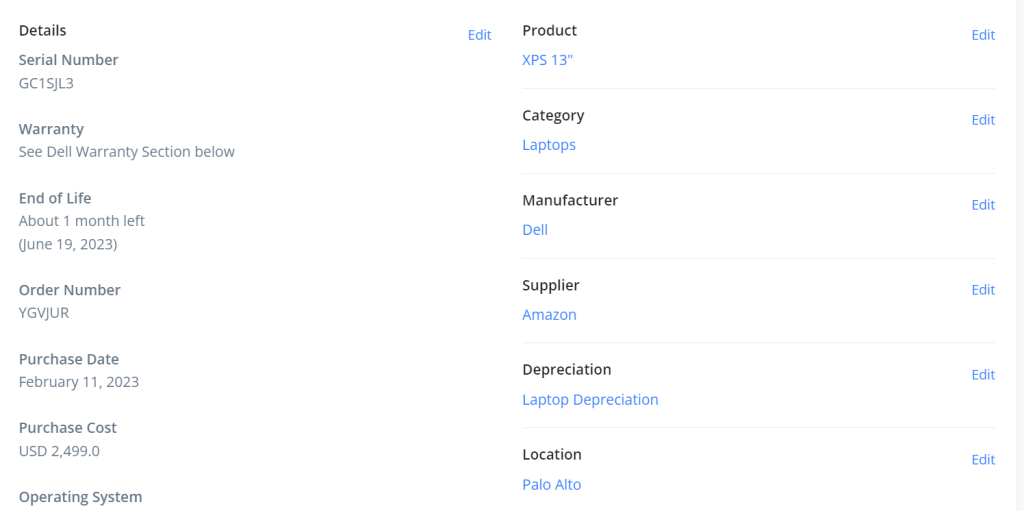Click Edit for Manufacturer
The width and height of the screenshot is (1024, 511).
(x=983, y=205)
